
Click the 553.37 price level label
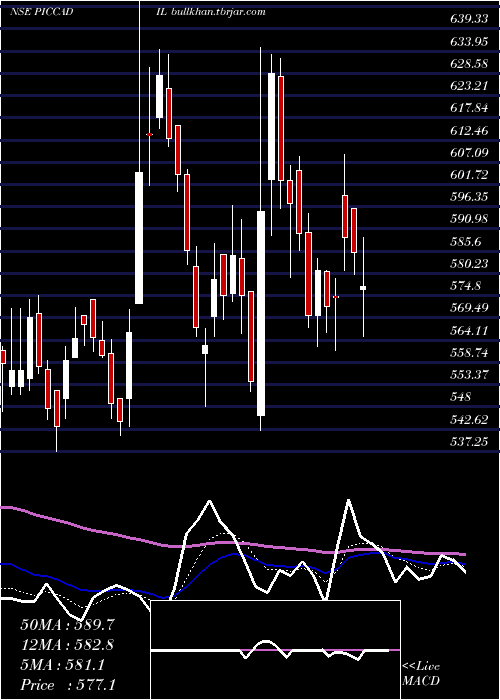[469, 375]
